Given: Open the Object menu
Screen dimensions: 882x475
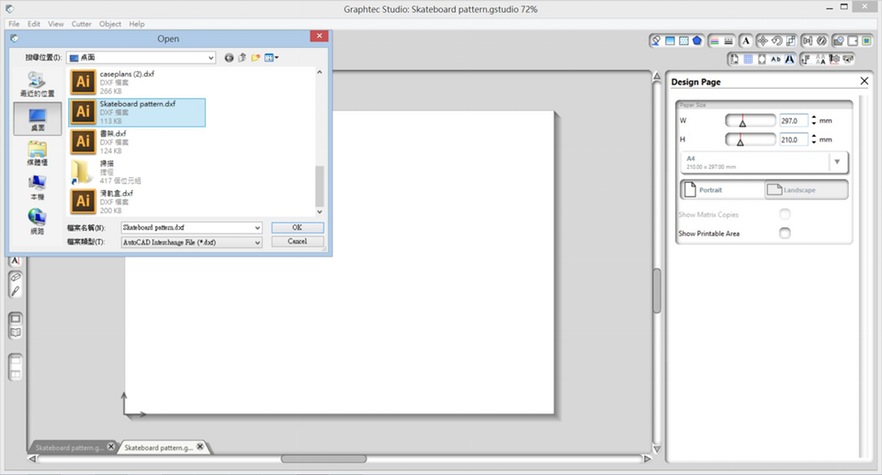Looking at the screenshot, I should [110, 24].
